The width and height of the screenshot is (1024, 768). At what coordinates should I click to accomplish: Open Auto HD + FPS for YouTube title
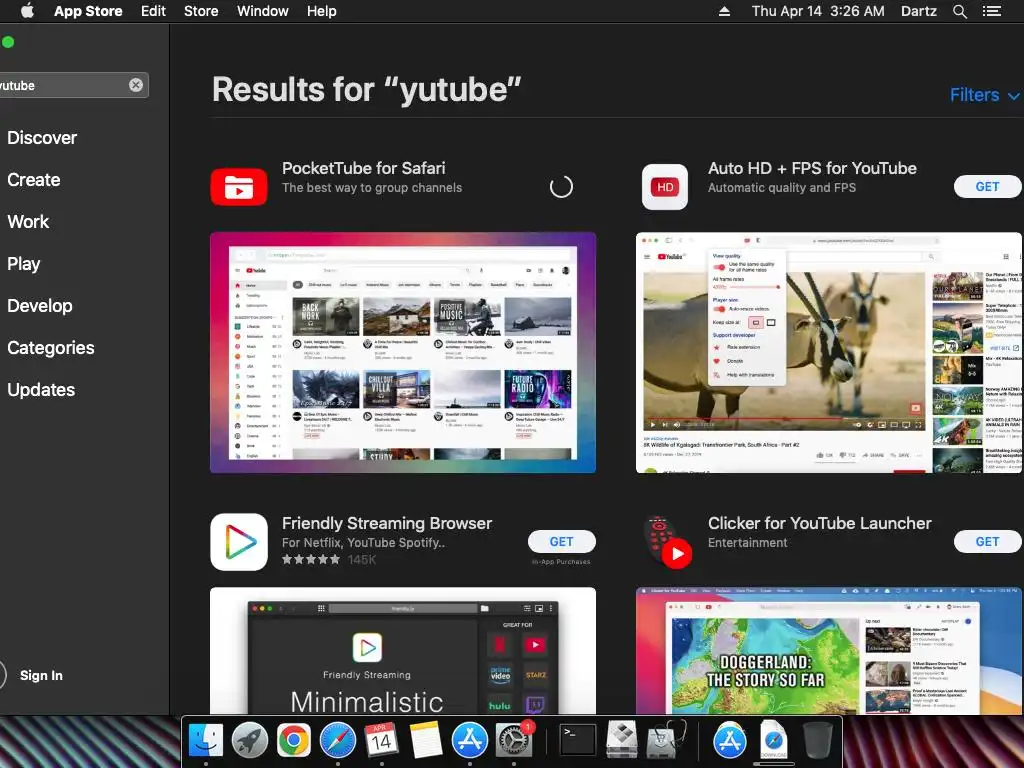pyautogui.click(x=812, y=168)
